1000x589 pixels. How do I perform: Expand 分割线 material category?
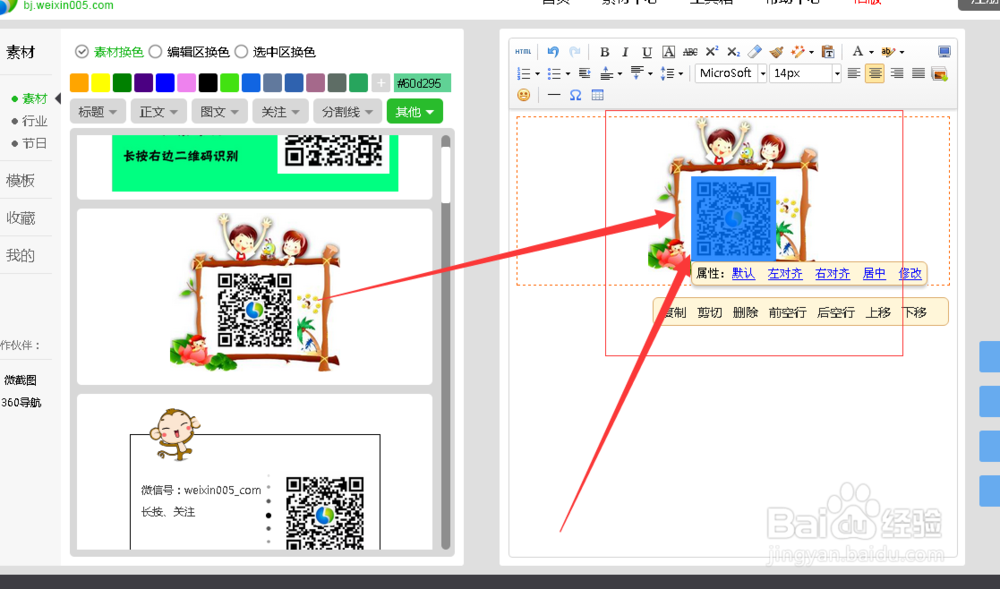tap(347, 112)
